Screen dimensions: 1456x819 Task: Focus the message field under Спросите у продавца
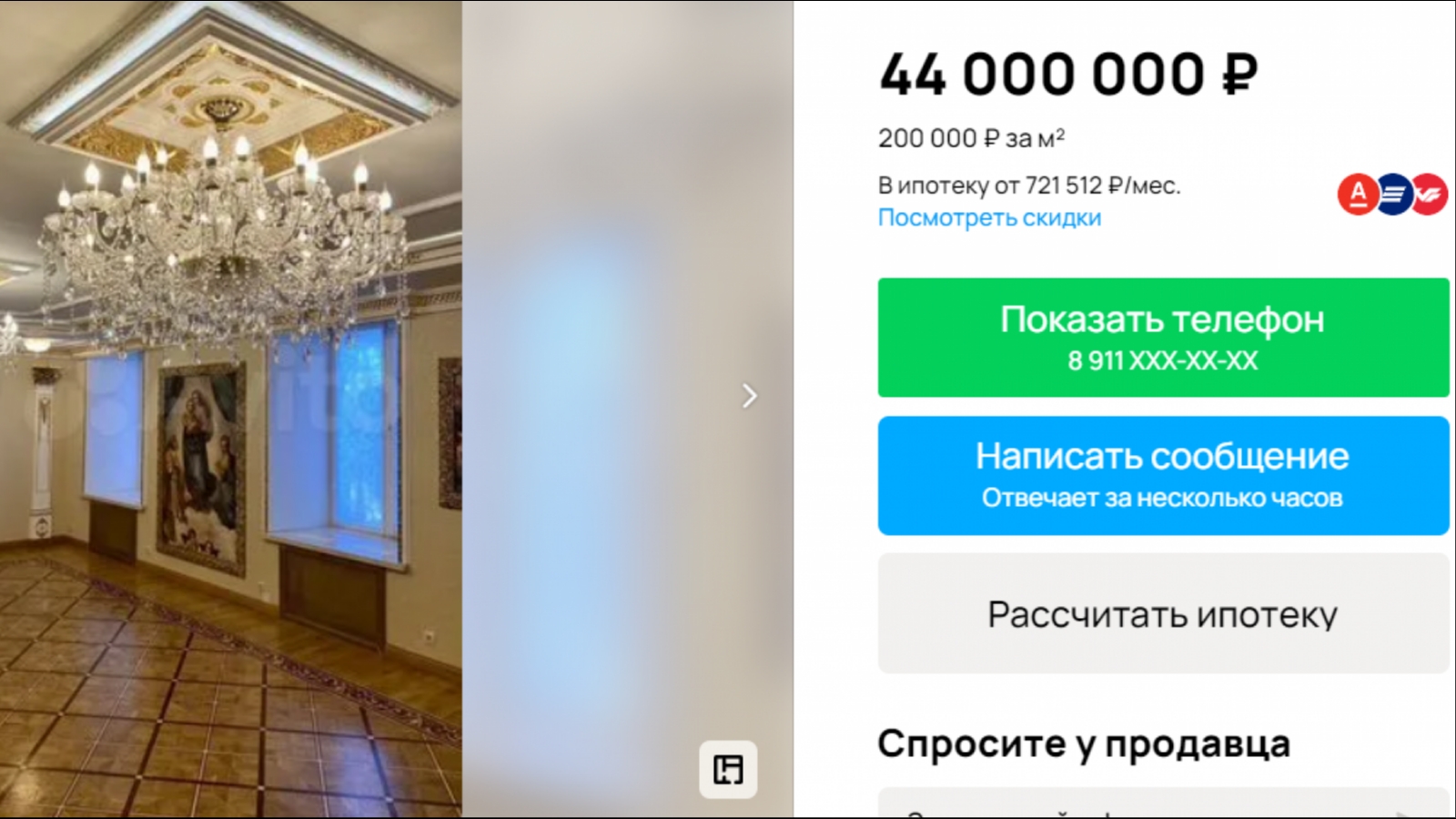(1163, 803)
